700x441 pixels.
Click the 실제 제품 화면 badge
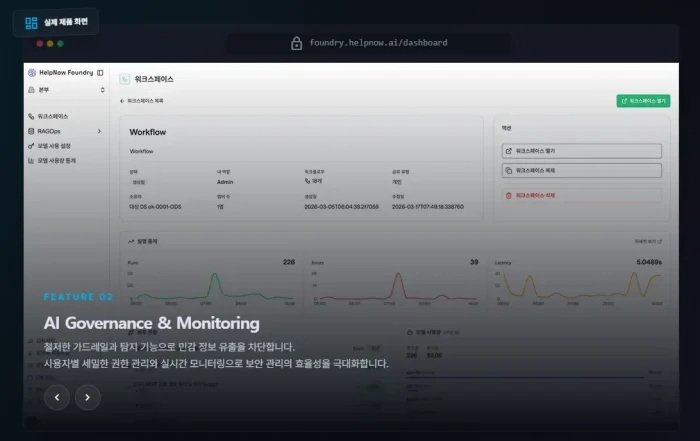56,22
